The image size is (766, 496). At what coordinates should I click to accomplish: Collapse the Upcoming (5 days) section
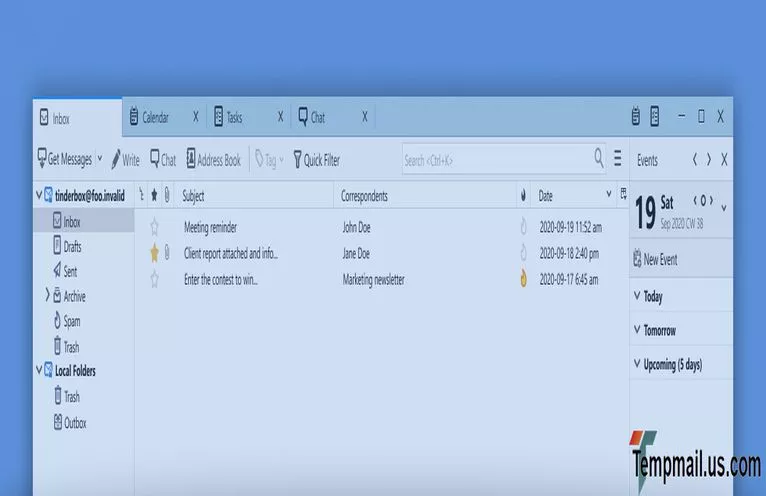pyautogui.click(x=637, y=365)
